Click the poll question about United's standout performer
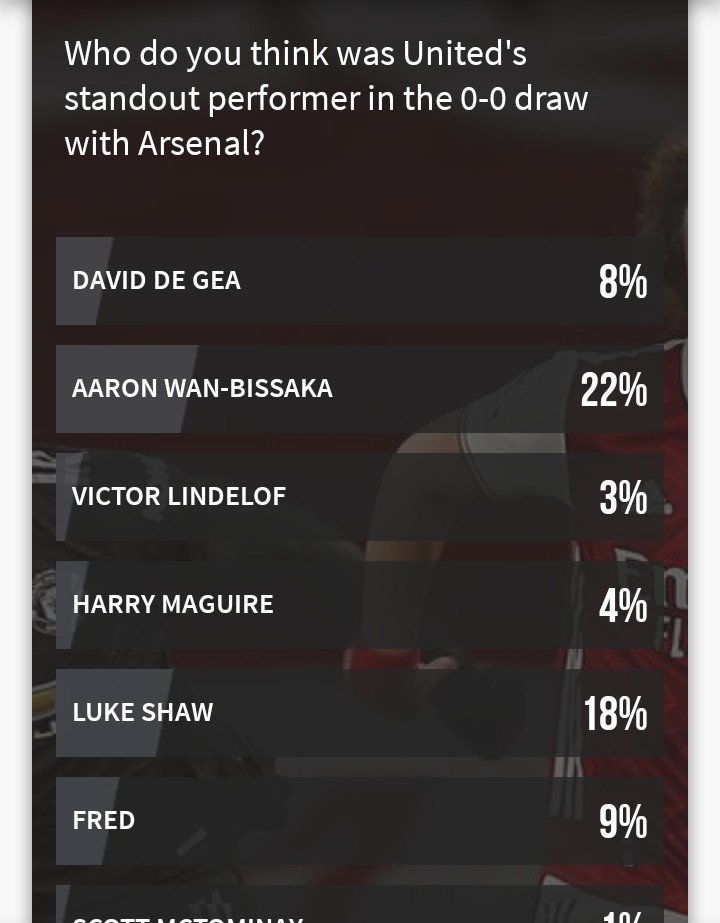 326,98
